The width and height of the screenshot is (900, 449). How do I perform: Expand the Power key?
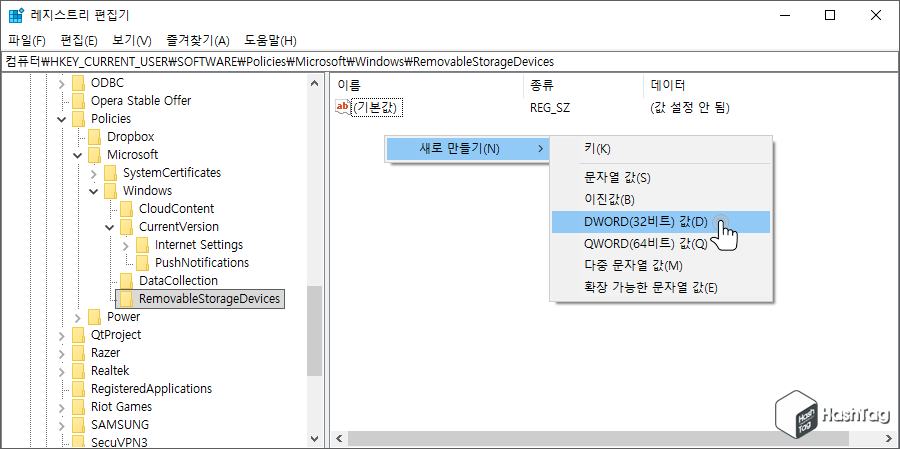tap(78, 318)
